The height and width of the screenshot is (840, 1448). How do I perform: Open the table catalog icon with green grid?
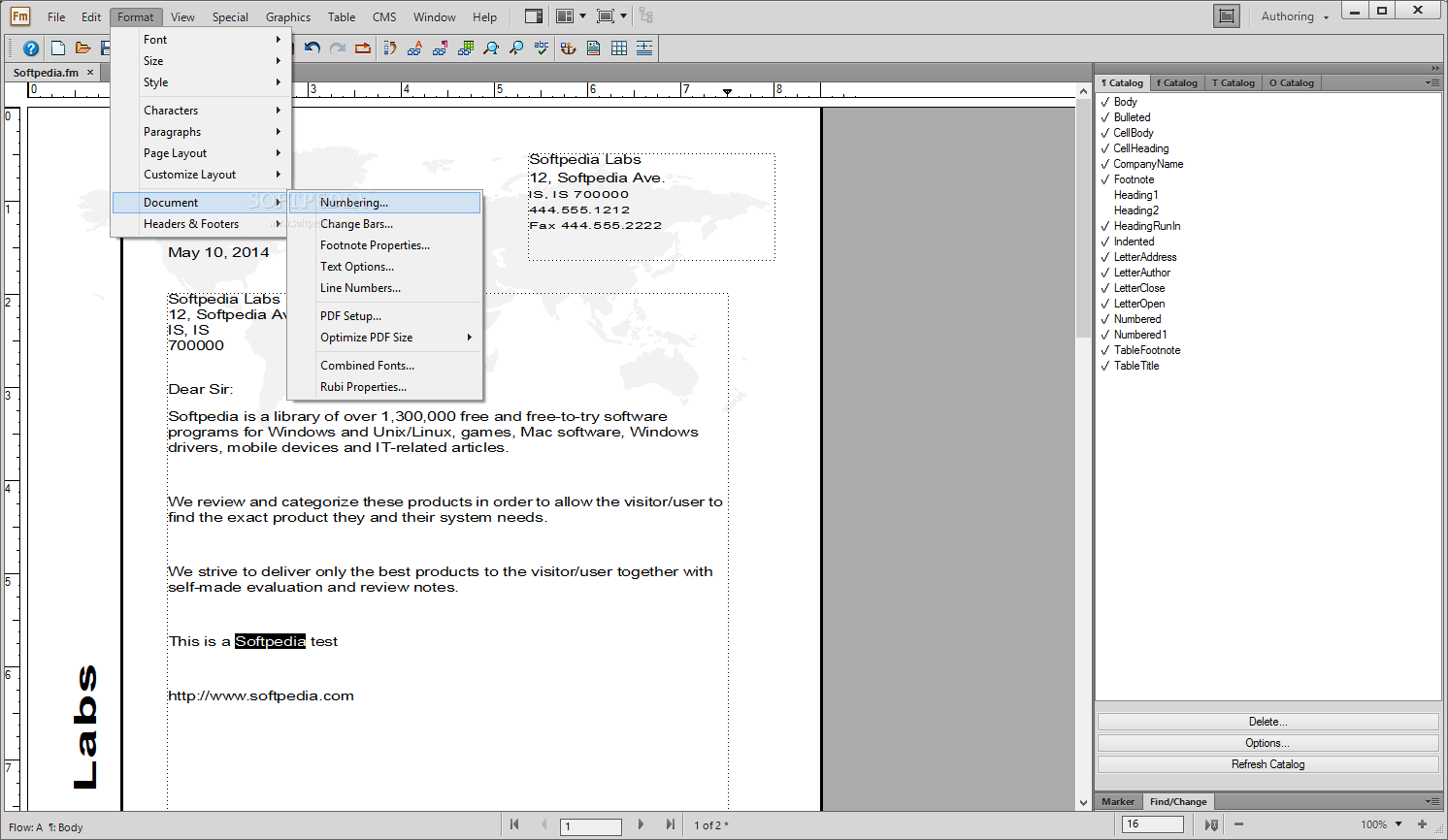pos(466,48)
